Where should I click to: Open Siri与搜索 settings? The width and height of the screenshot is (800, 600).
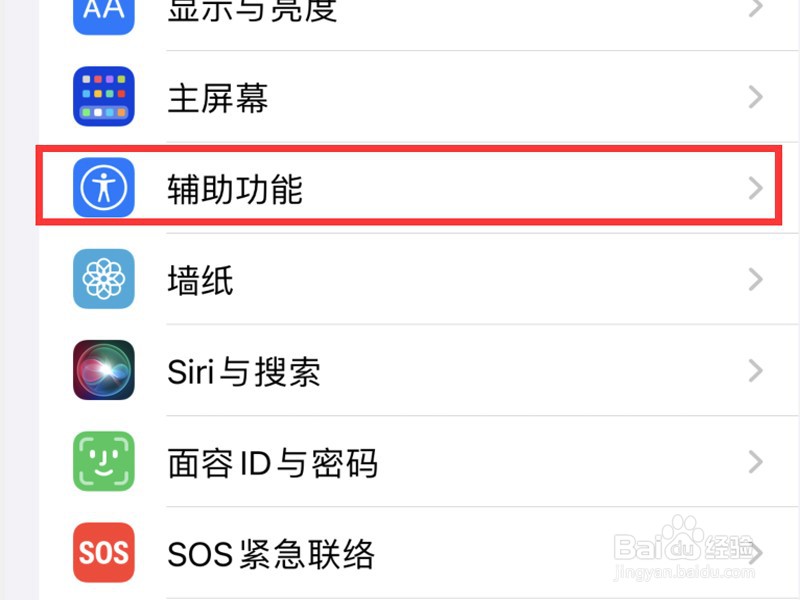coord(418,370)
